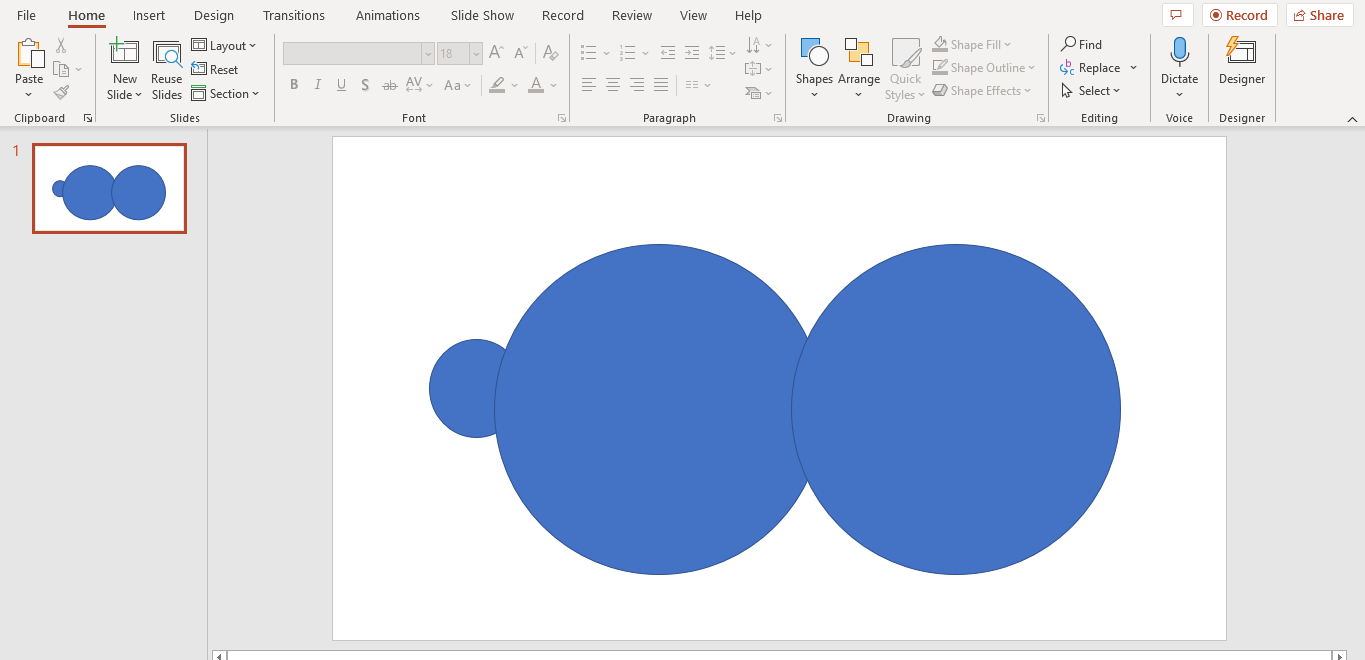
Task: Toggle underline formatting
Action: 341,84
